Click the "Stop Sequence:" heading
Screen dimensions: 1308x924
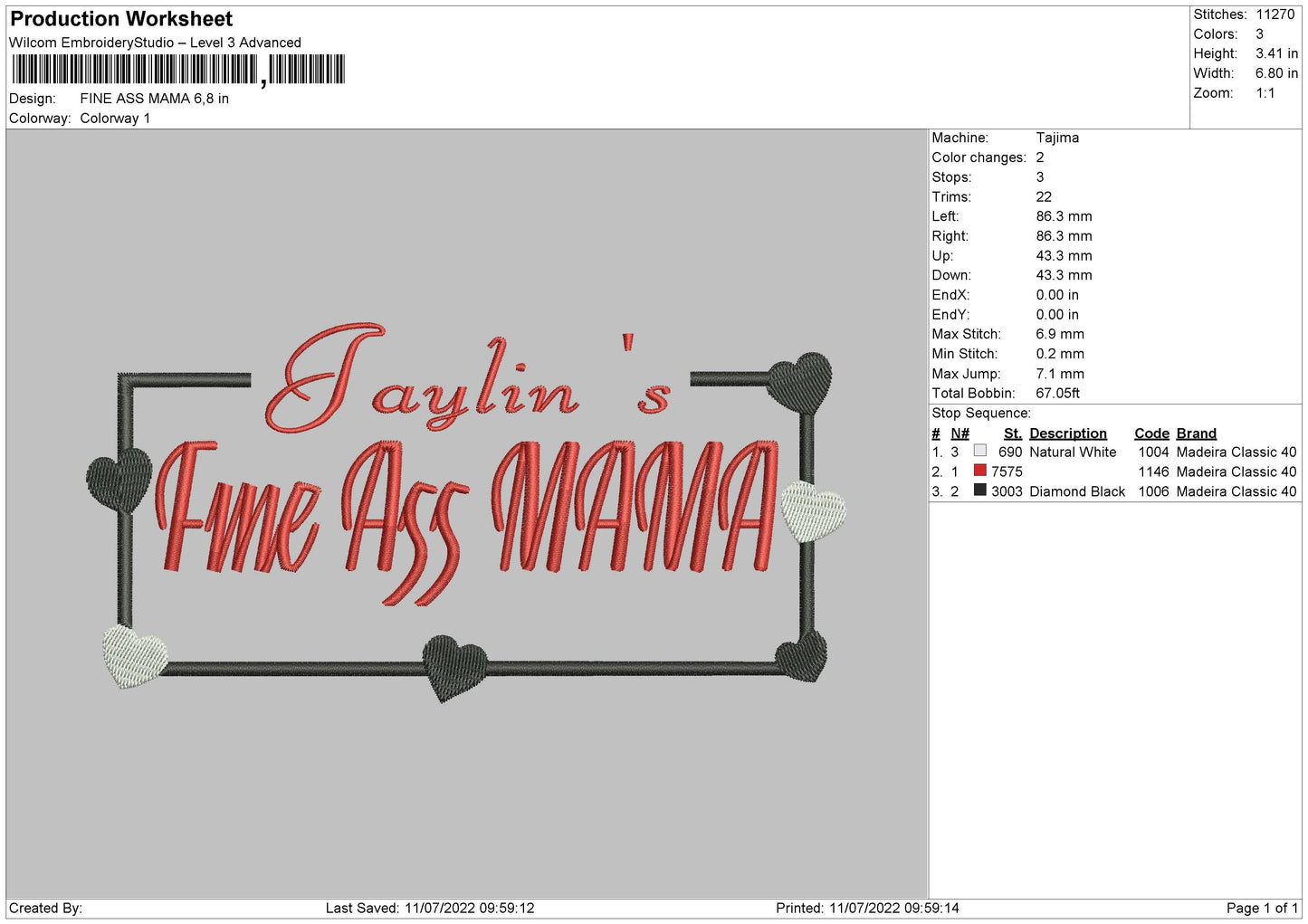coord(981,414)
